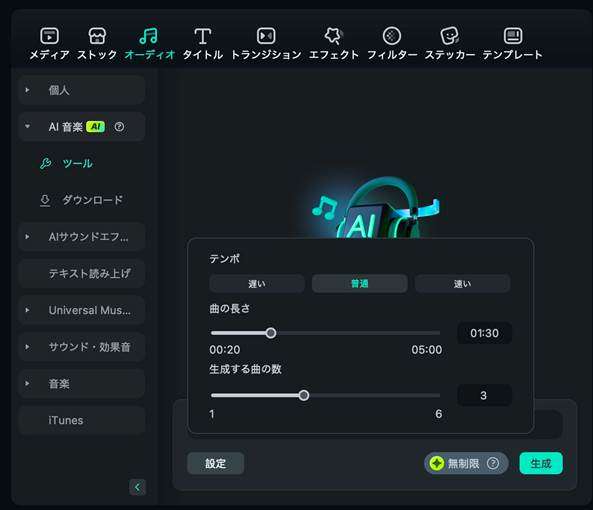Expand the Universal Mus... category arrow

[27, 310]
